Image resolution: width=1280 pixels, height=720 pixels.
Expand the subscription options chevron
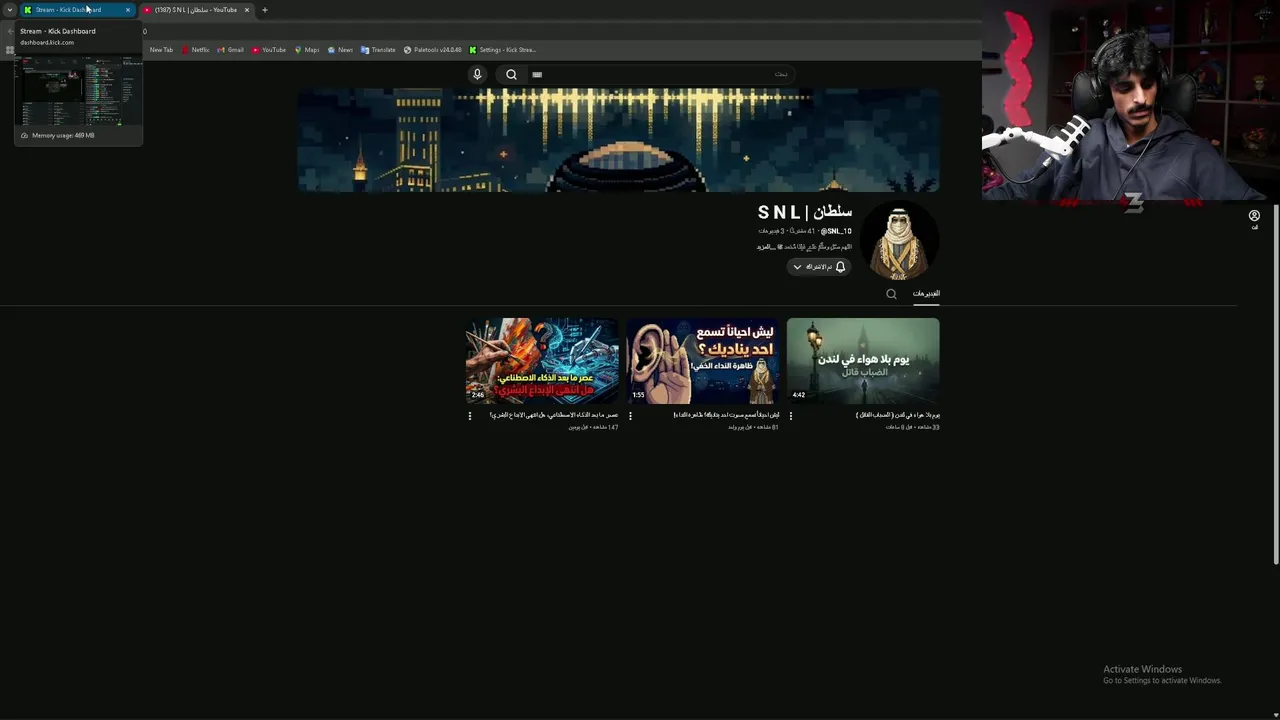tap(797, 267)
